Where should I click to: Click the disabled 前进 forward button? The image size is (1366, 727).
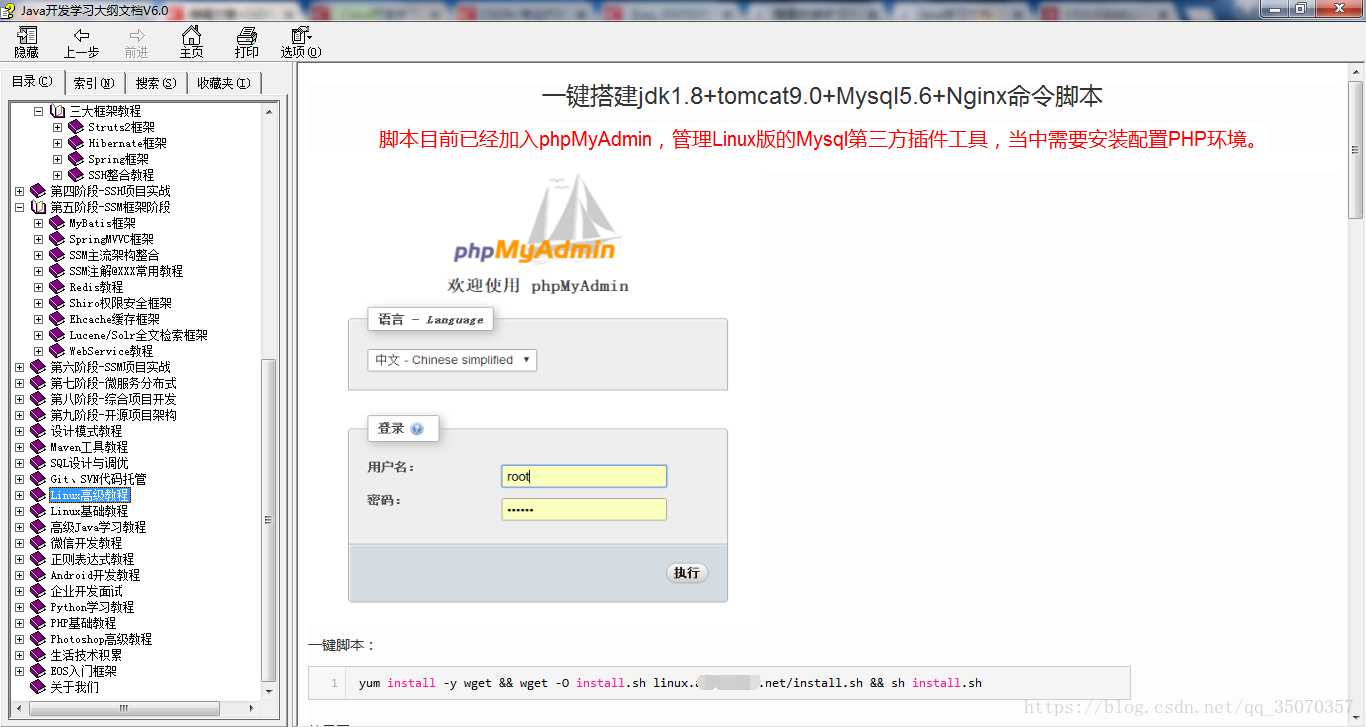(x=136, y=42)
